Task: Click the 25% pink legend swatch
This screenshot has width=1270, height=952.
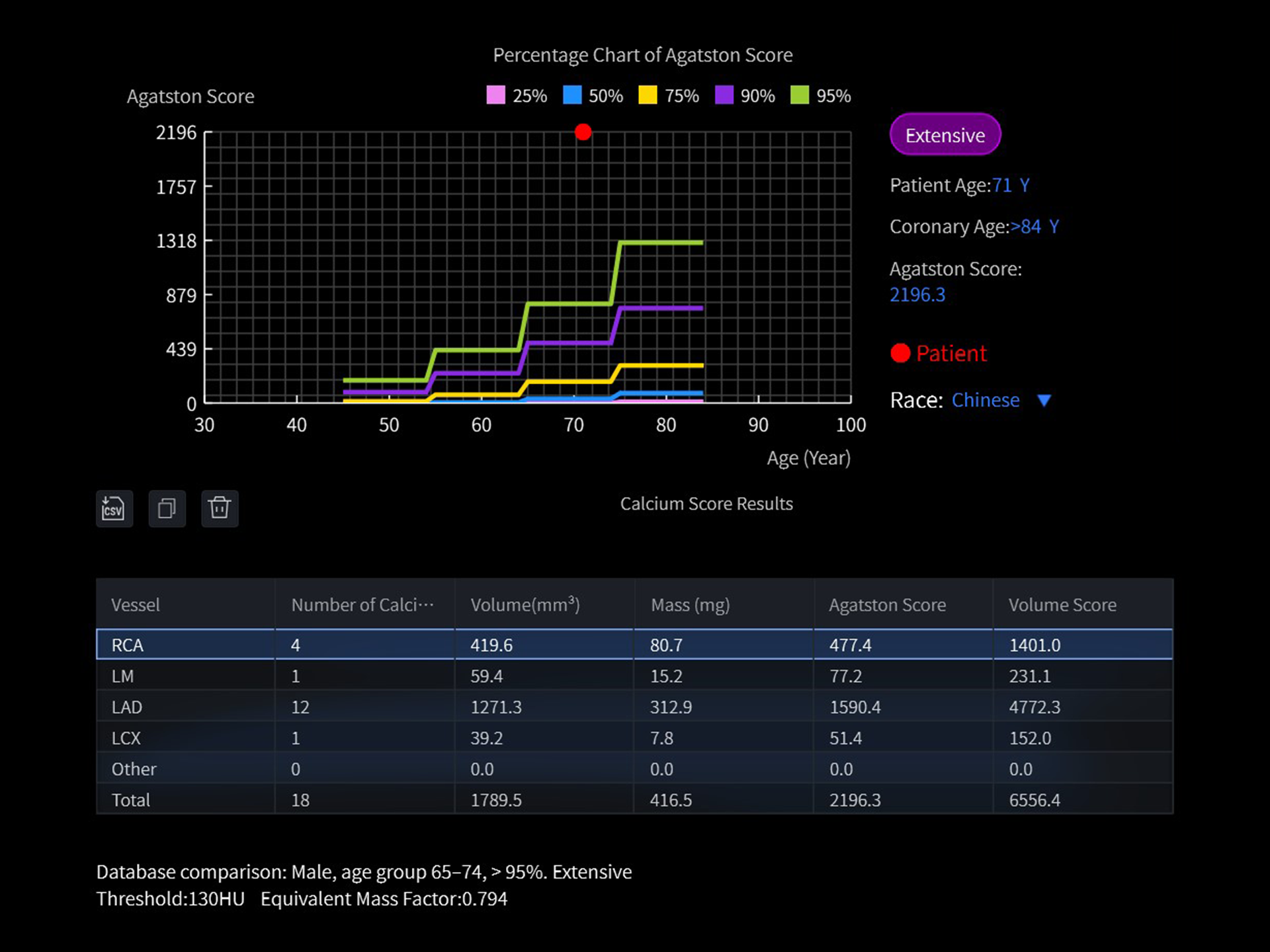Action: tap(495, 95)
